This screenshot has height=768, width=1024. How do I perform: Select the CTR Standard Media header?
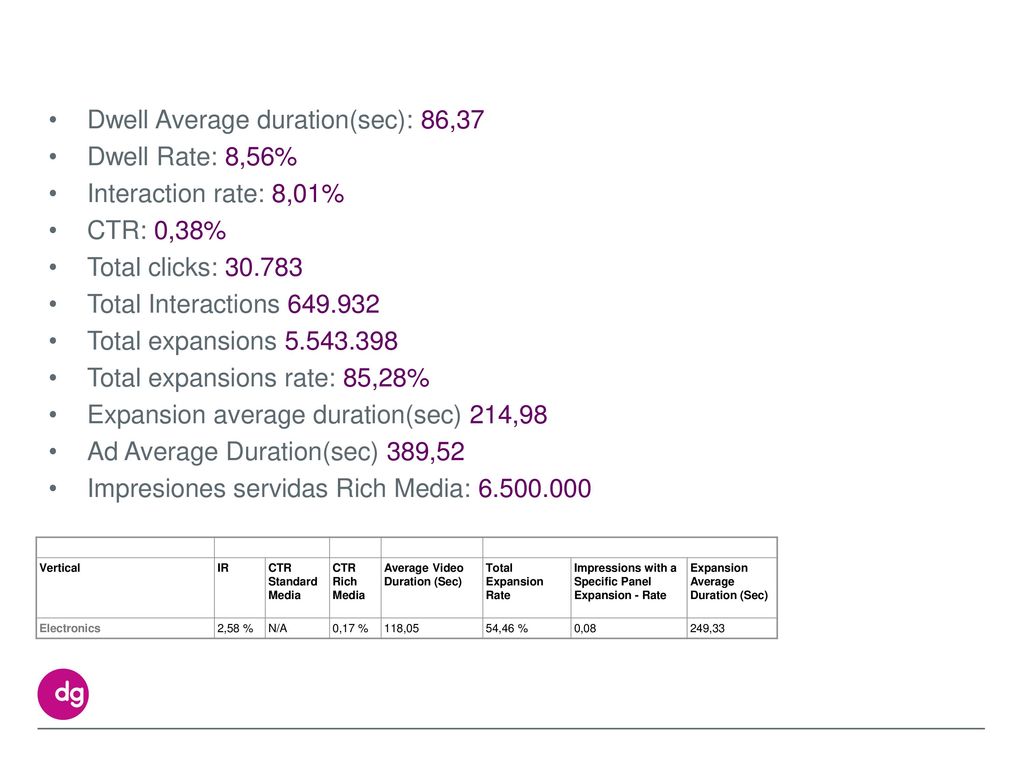point(293,581)
